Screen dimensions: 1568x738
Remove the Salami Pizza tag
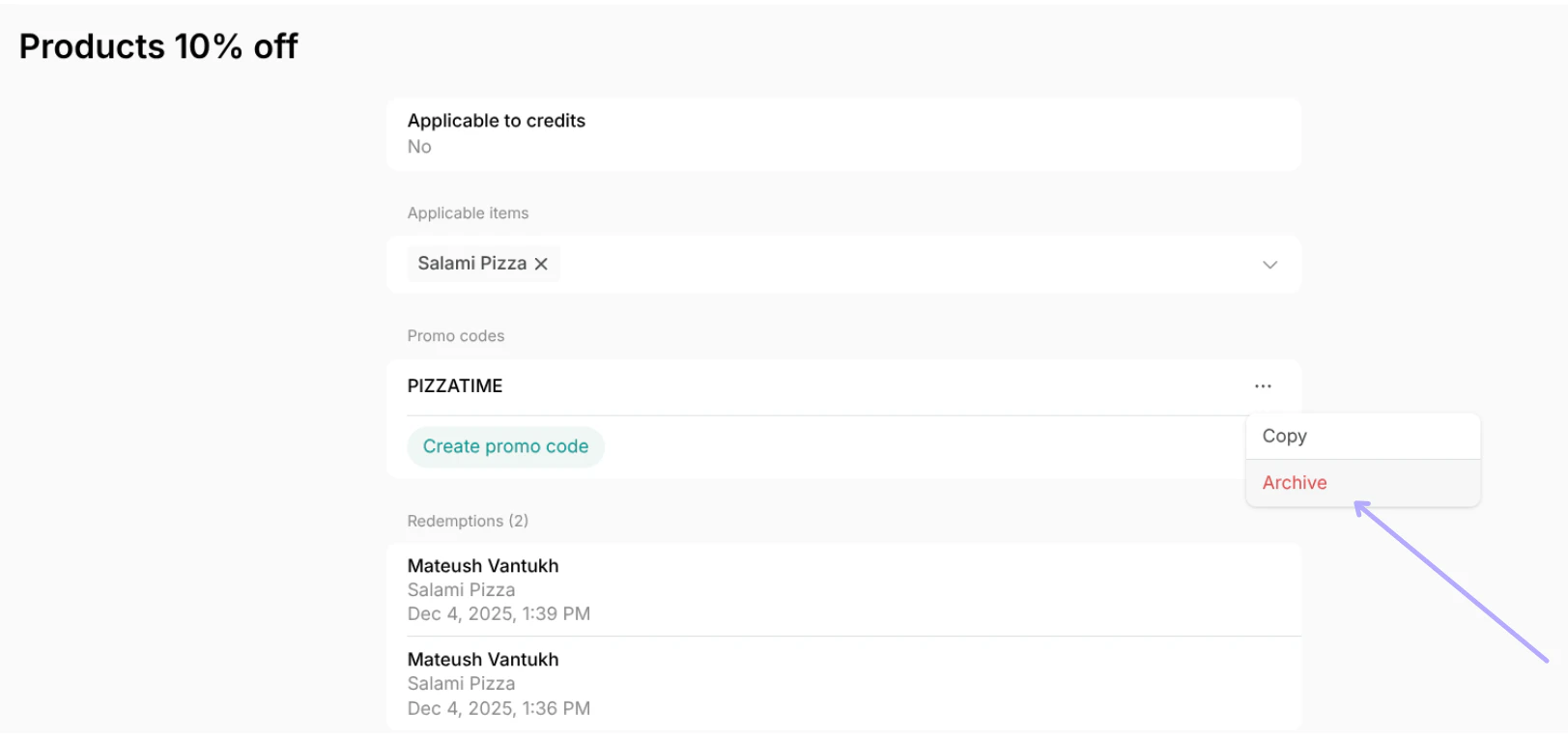tap(541, 264)
